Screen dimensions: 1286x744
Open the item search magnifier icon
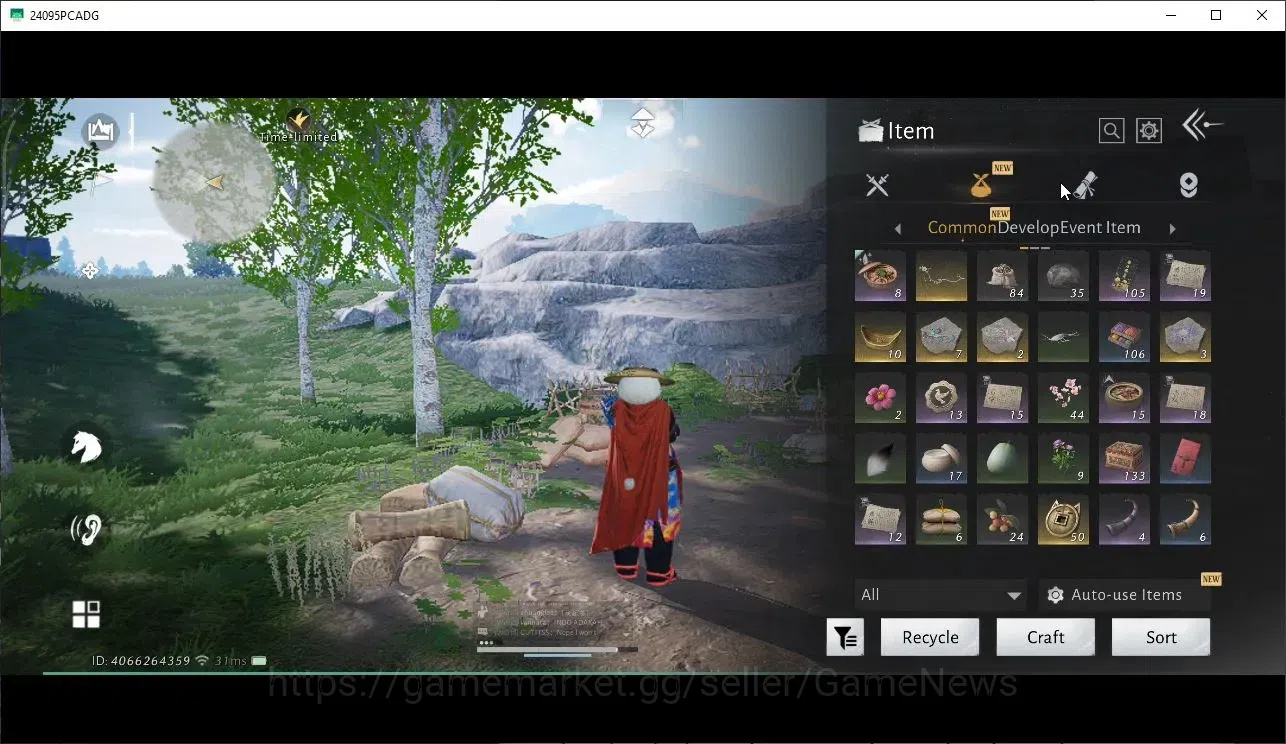pos(1111,130)
